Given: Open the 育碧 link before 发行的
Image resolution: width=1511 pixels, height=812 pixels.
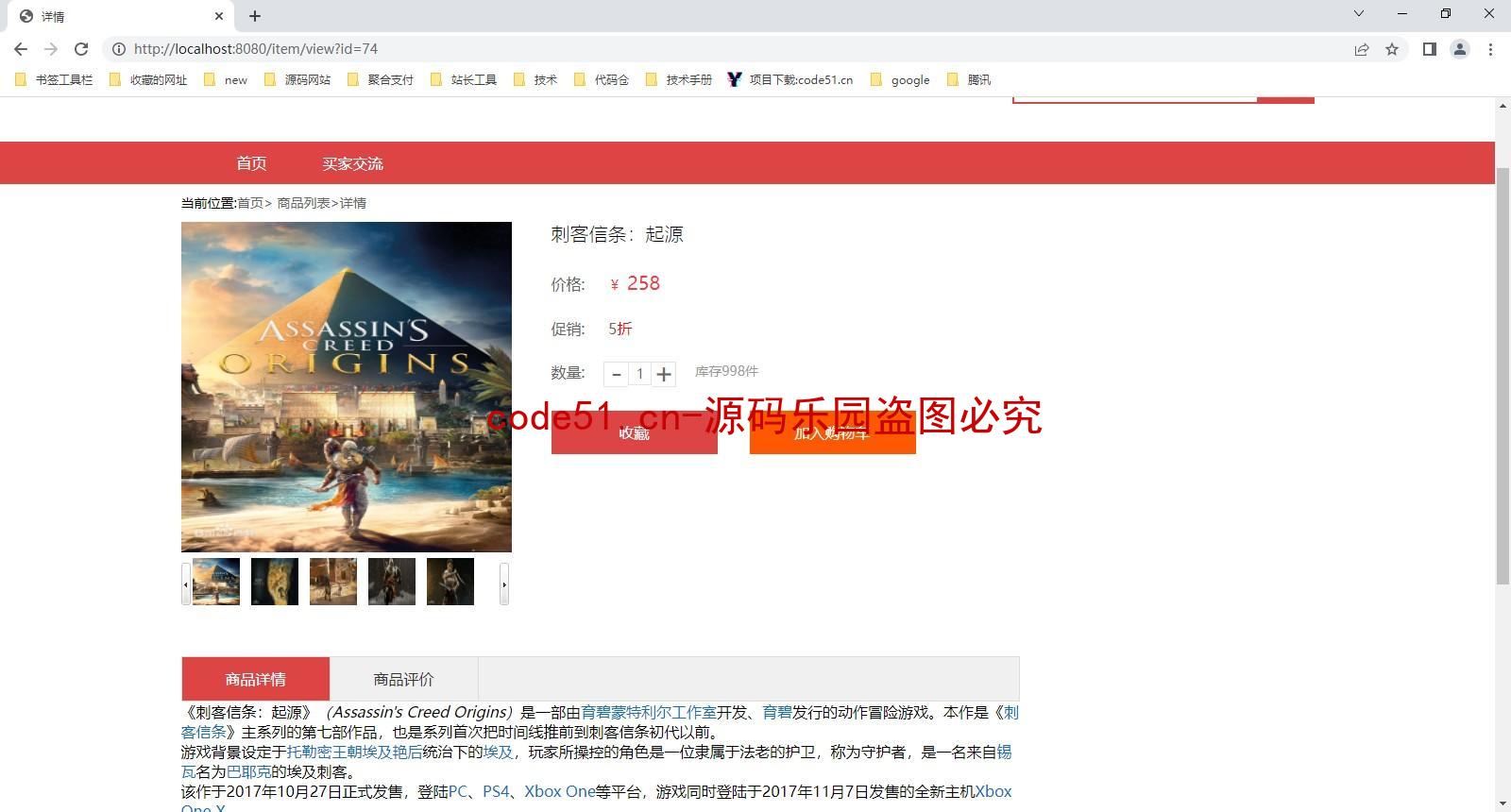Looking at the screenshot, I should point(777,713).
